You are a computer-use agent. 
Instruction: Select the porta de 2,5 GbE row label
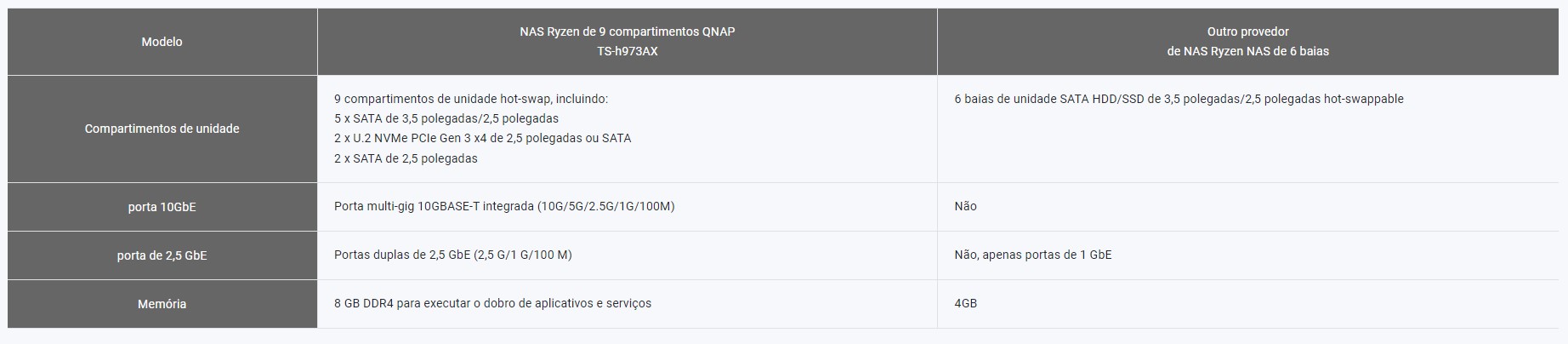[162, 255]
